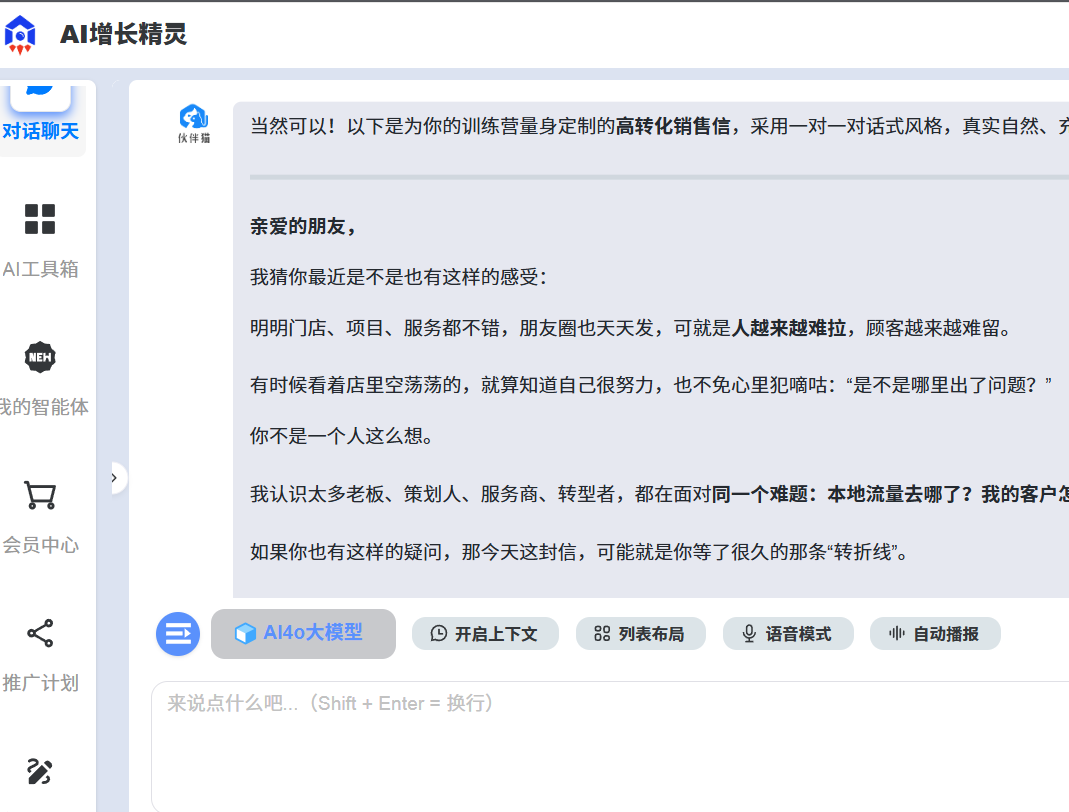The image size is (1069, 812).
Task: Click the AI增长精灵 title text
Action: pos(123,34)
